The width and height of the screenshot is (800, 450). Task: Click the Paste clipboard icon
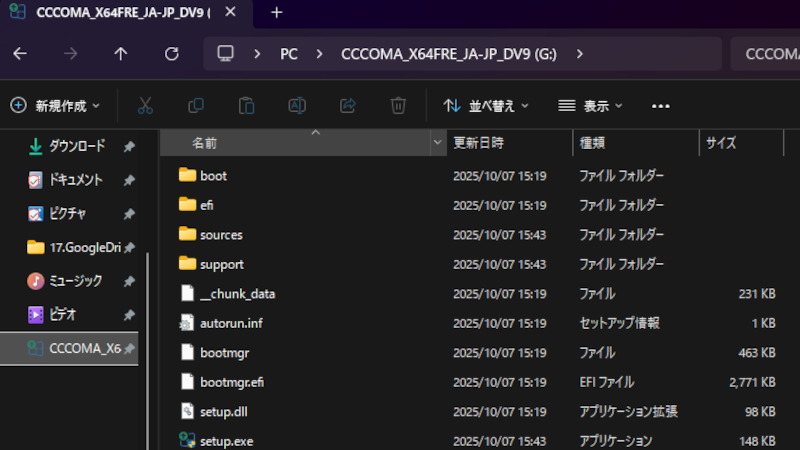pos(246,105)
